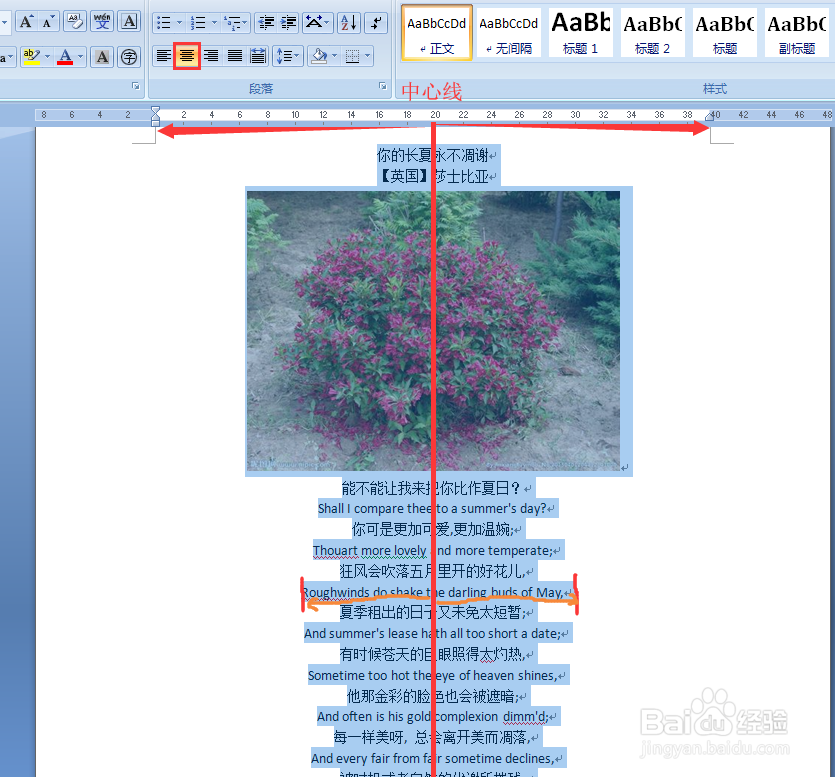Justify paragraph text
Screen dimensions: 835x777
234,56
